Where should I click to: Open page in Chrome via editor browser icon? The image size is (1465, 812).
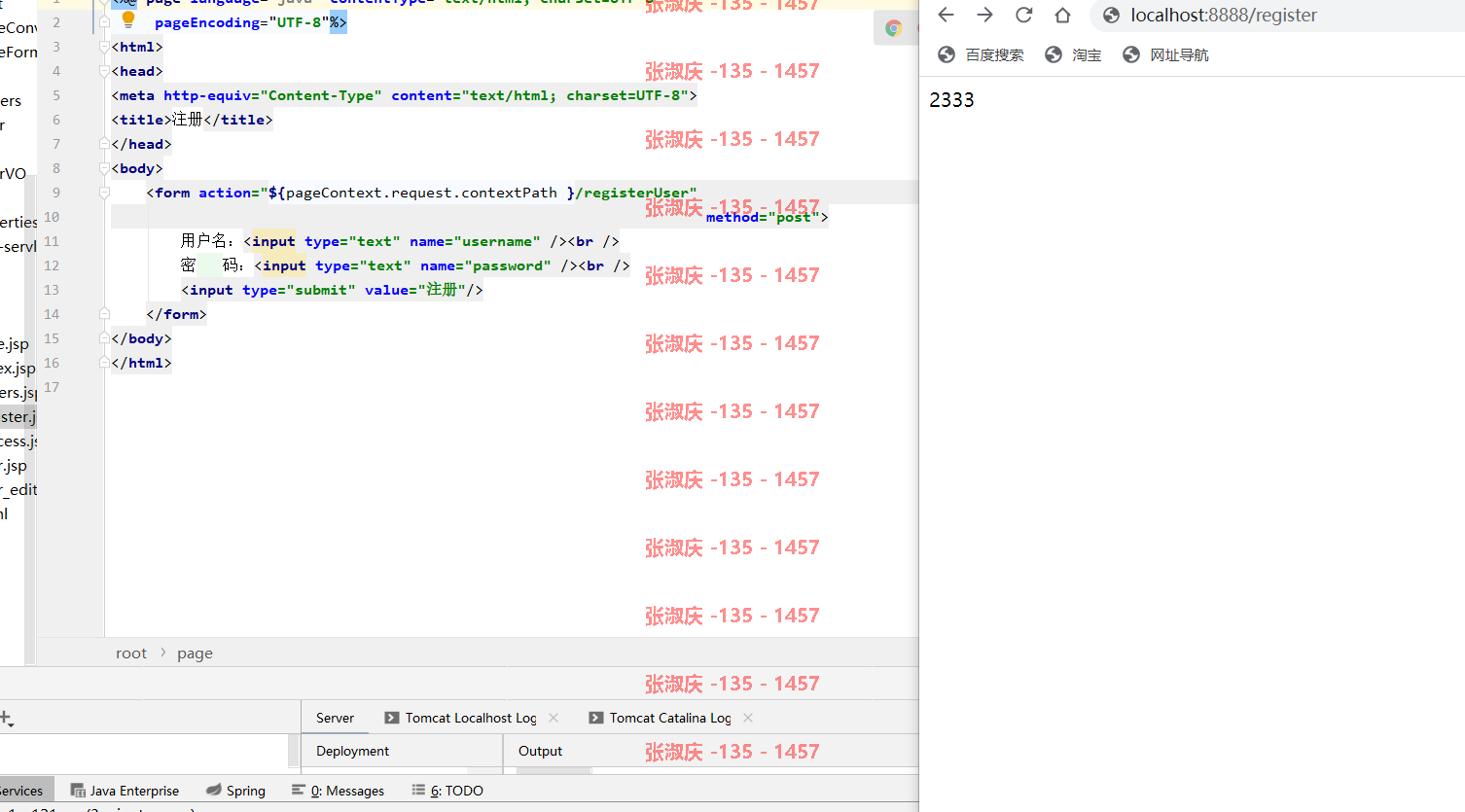(x=893, y=28)
